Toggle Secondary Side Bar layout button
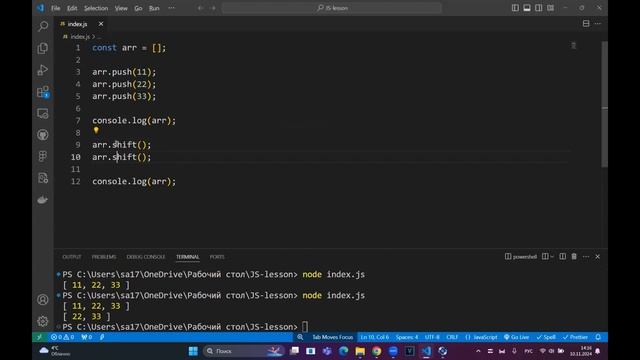The height and width of the screenshot is (360, 640). tap(539, 8)
